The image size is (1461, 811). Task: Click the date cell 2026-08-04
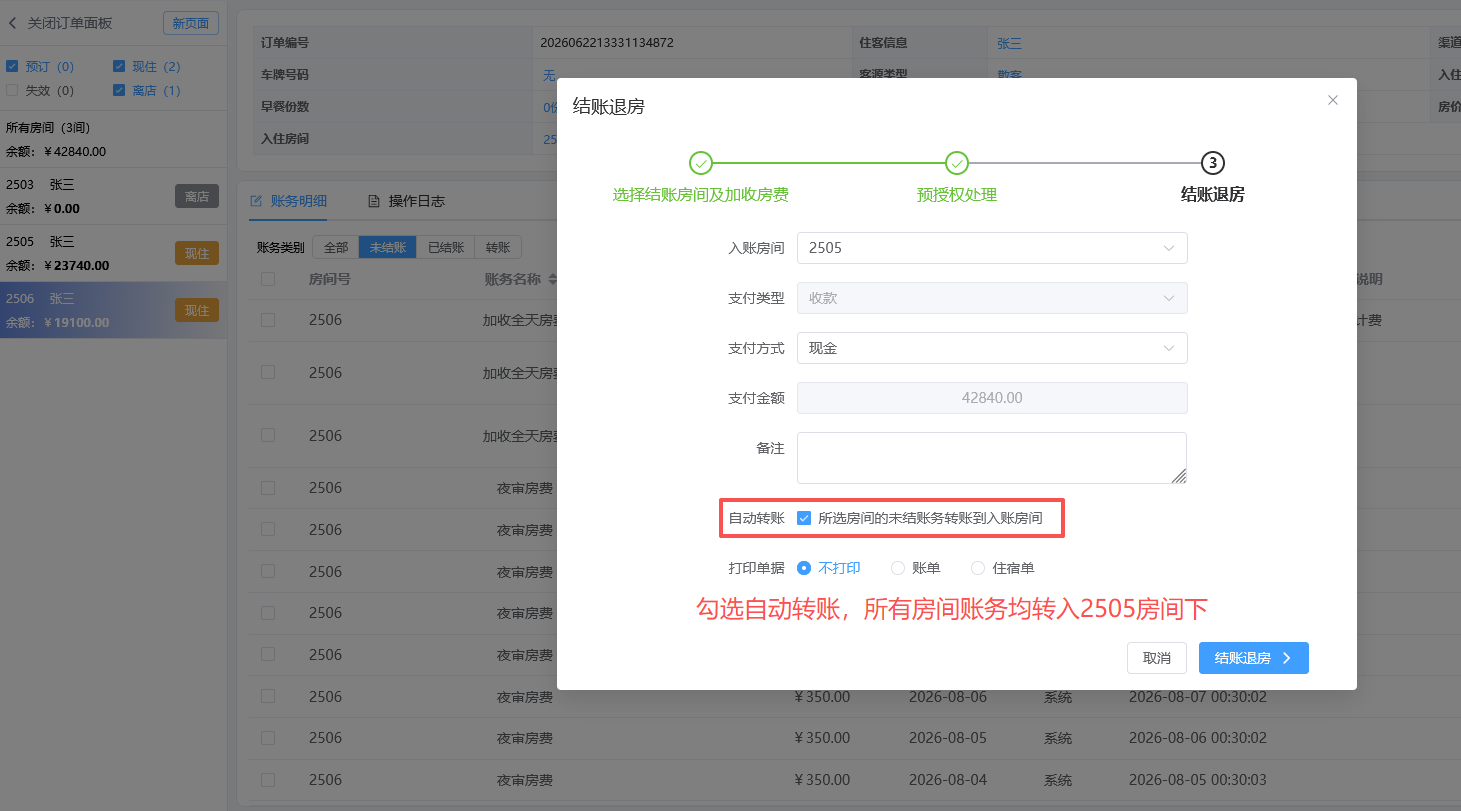(x=948, y=780)
